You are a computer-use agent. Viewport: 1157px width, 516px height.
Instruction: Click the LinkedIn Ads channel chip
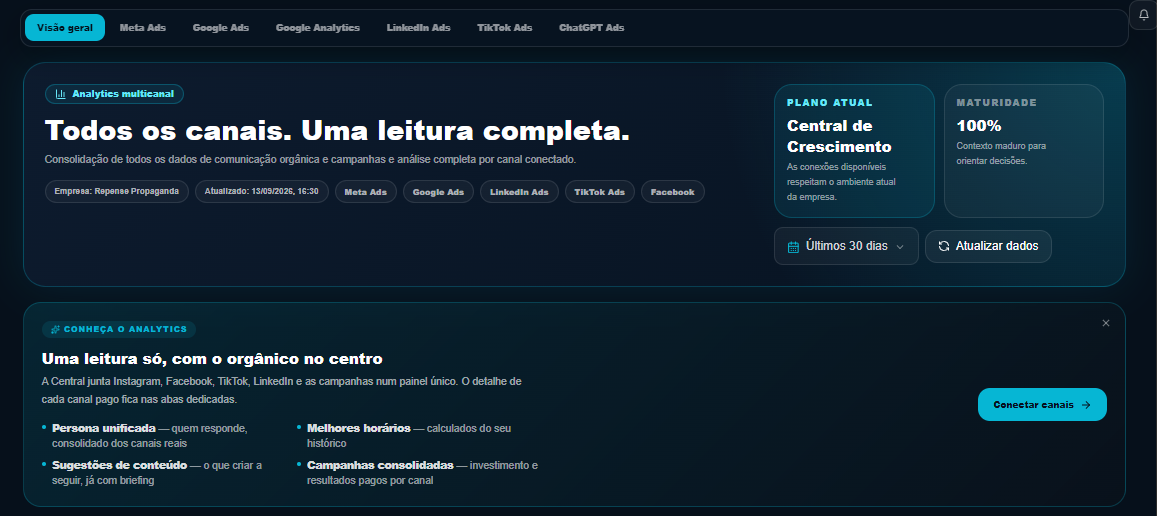click(519, 192)
